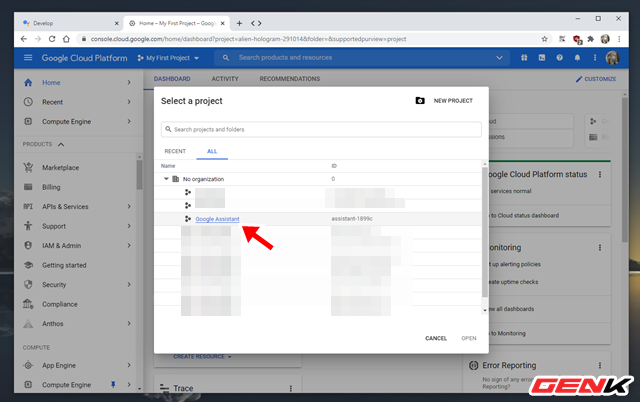Open browser extensions puzzle icon
The width and height of the screenshot is (640, 402).
pyautogui.click(x=590, y=39)
